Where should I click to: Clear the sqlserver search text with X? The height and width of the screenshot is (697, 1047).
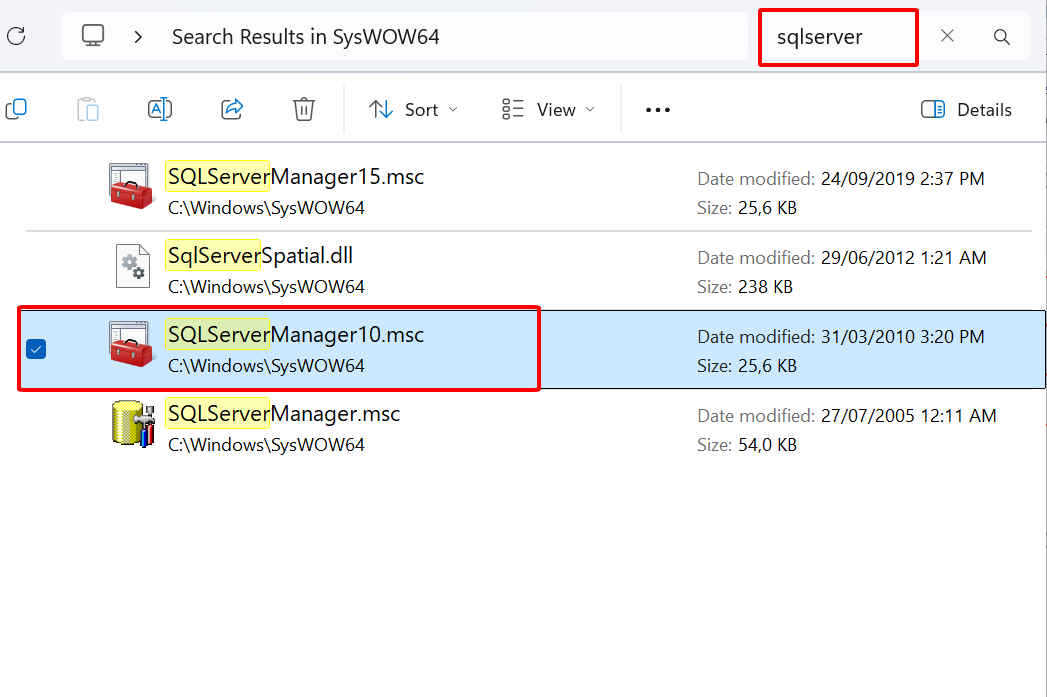coord(947,36)
